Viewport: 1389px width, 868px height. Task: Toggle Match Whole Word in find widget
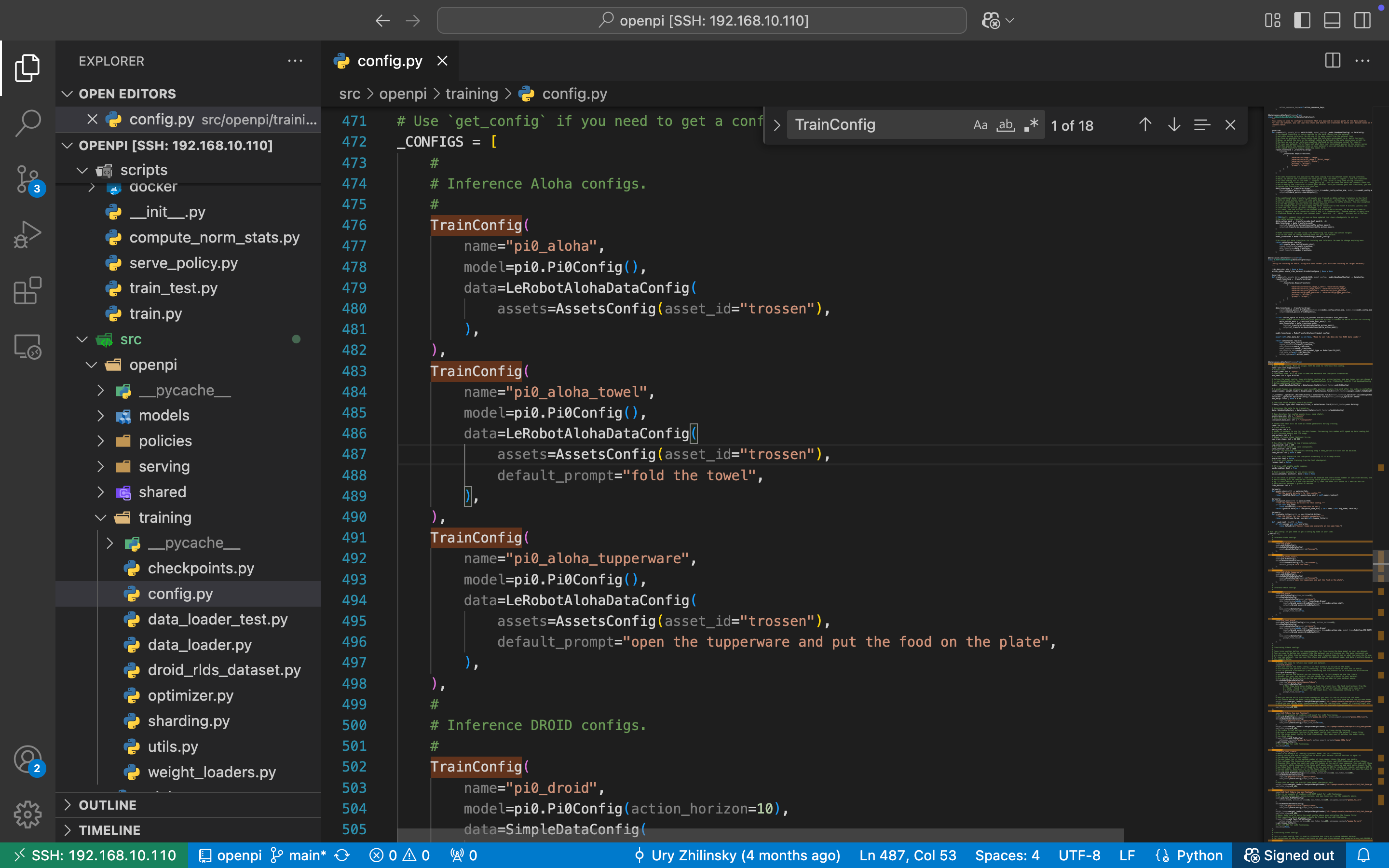(x=1006, y=124)
